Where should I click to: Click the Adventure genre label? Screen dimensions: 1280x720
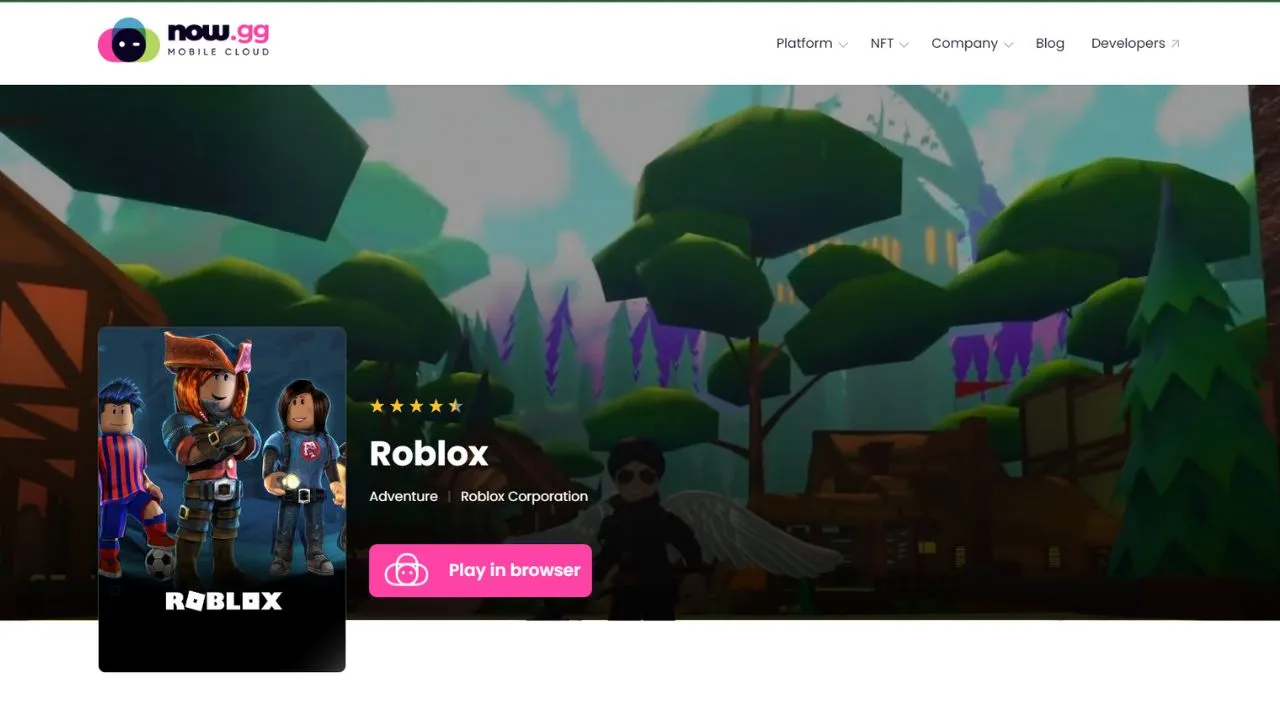point(404,496)
